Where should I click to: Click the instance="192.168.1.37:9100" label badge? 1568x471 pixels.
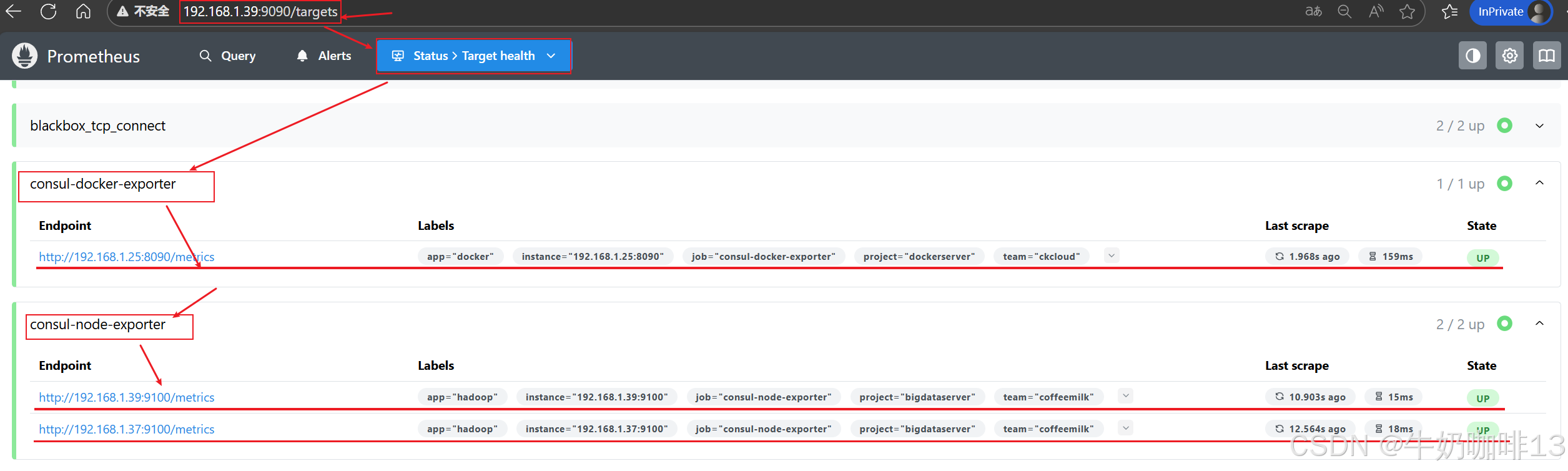597,429
